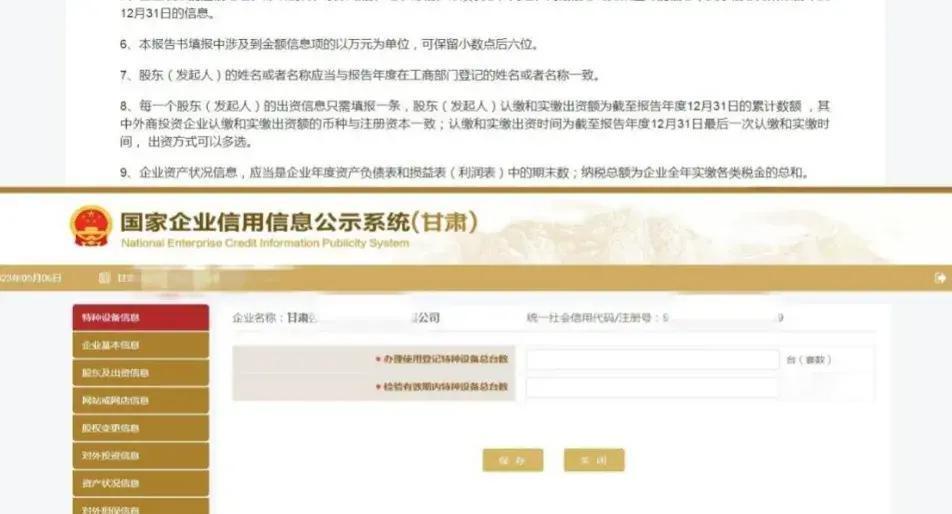Select 资产状况信息 sidebar item
Image resolution: width=952 pixels, height=514 pixels.
(x=141, y=483)
